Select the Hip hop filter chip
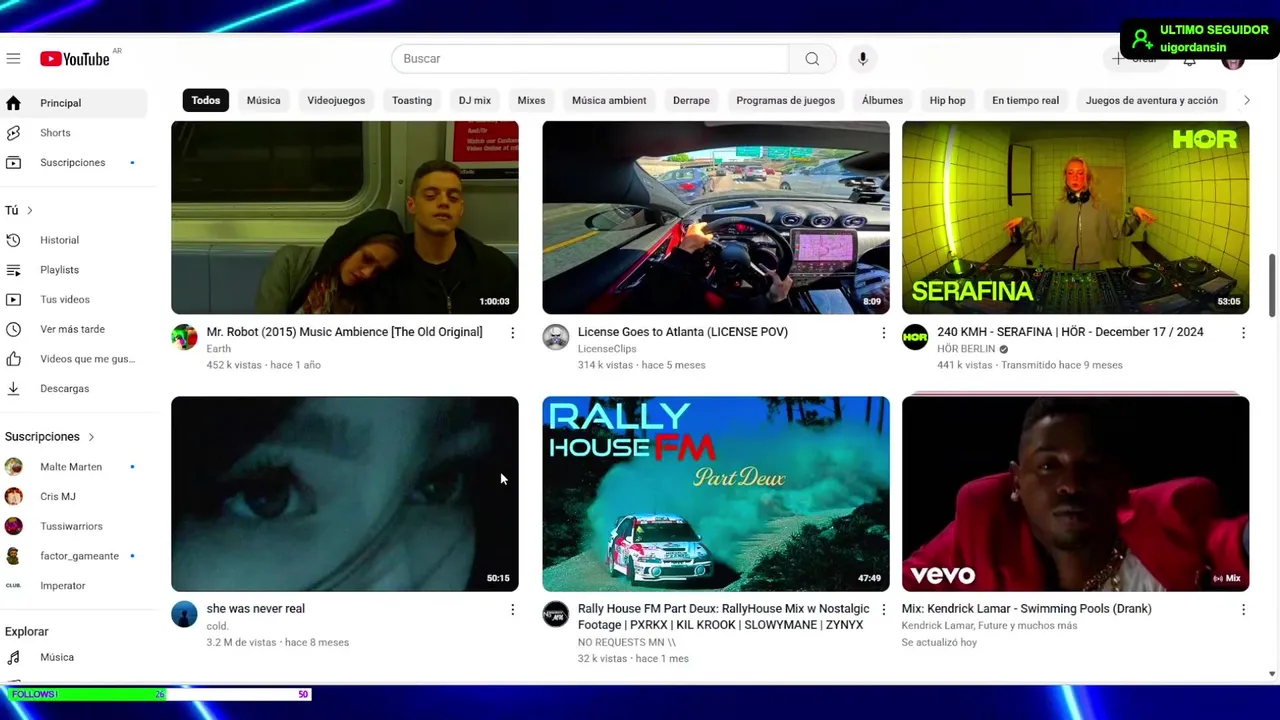 click(x=947, y=100)
